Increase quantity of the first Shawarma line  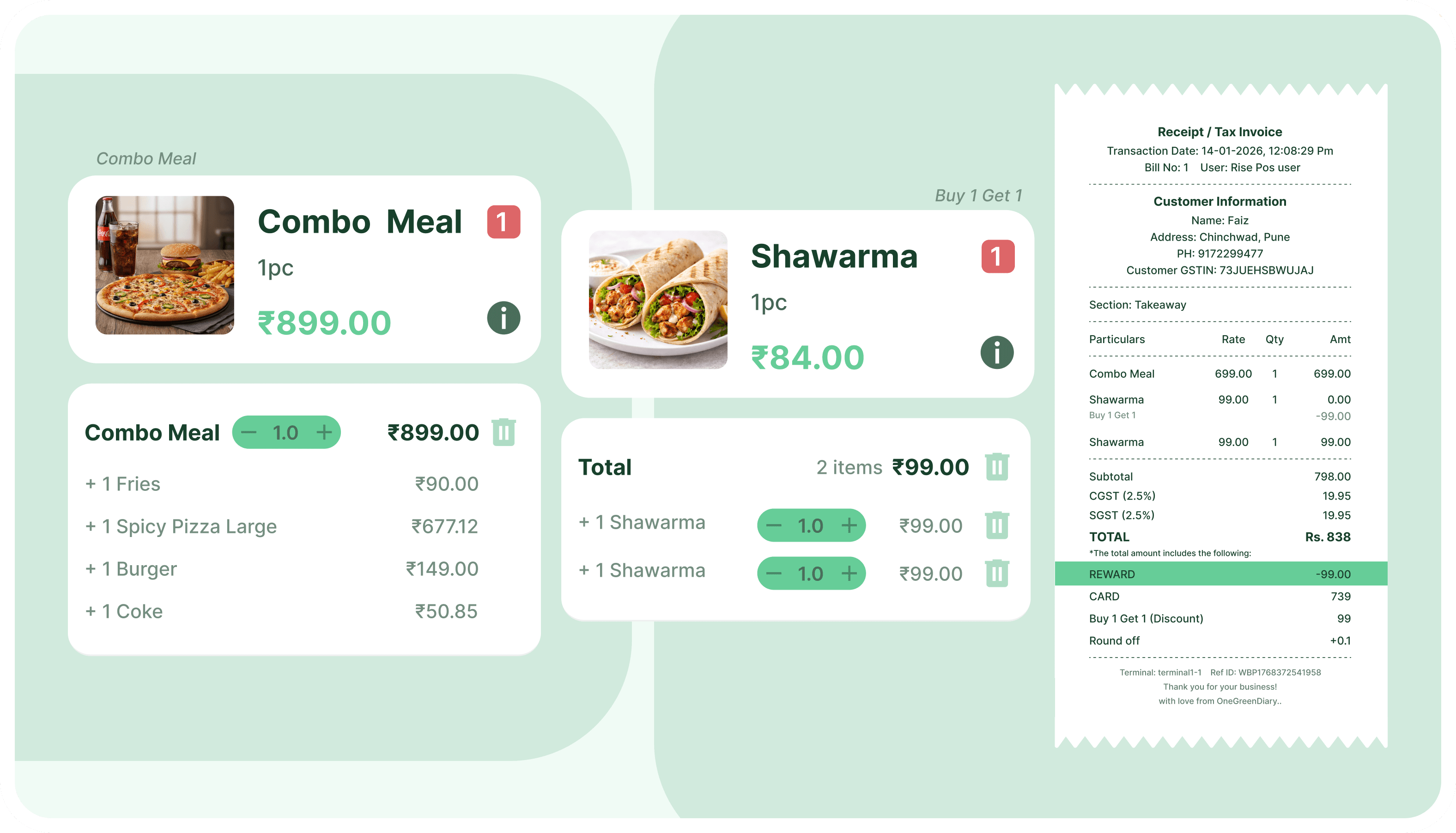[849, 525]
